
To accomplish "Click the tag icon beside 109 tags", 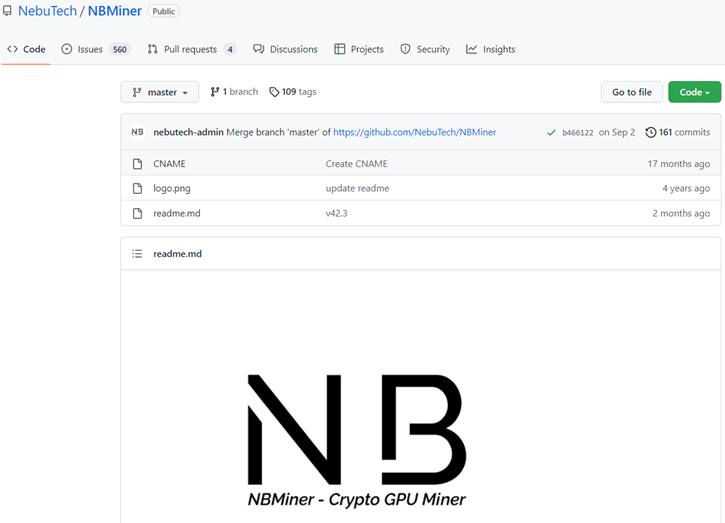I will (x=274, y=92).
